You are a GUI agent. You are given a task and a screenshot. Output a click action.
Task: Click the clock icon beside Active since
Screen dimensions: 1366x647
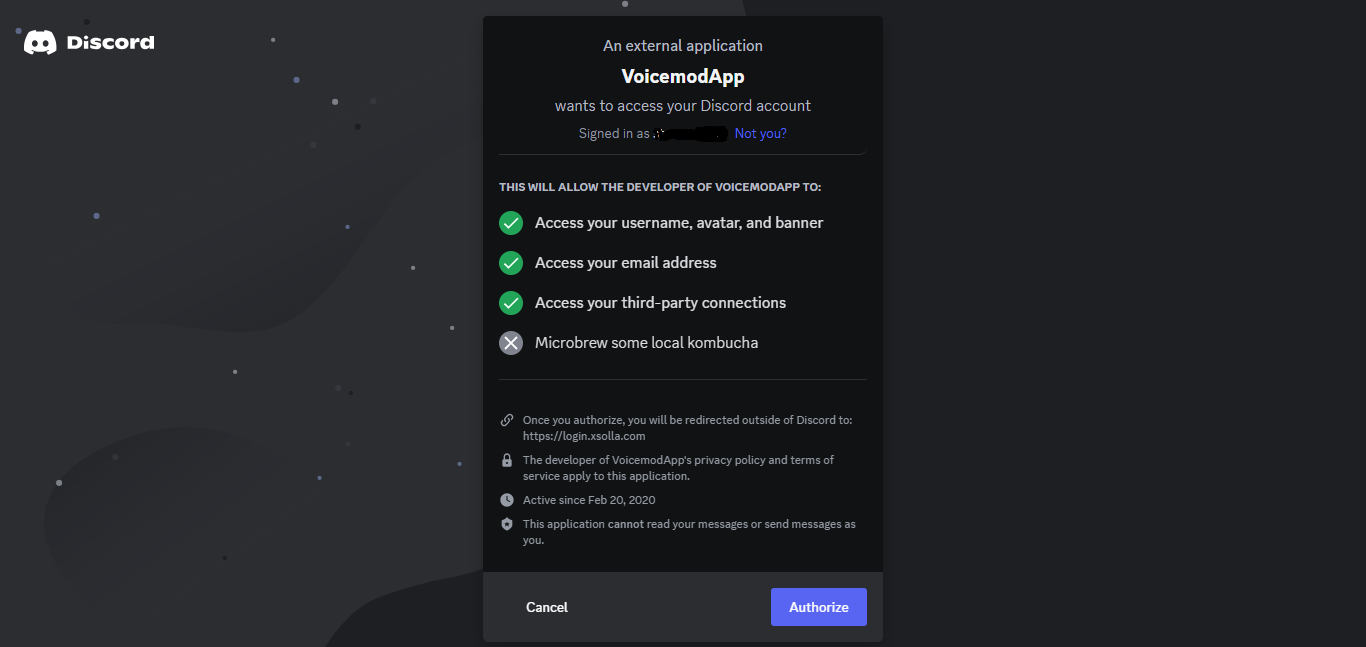[x=507, y=500]
